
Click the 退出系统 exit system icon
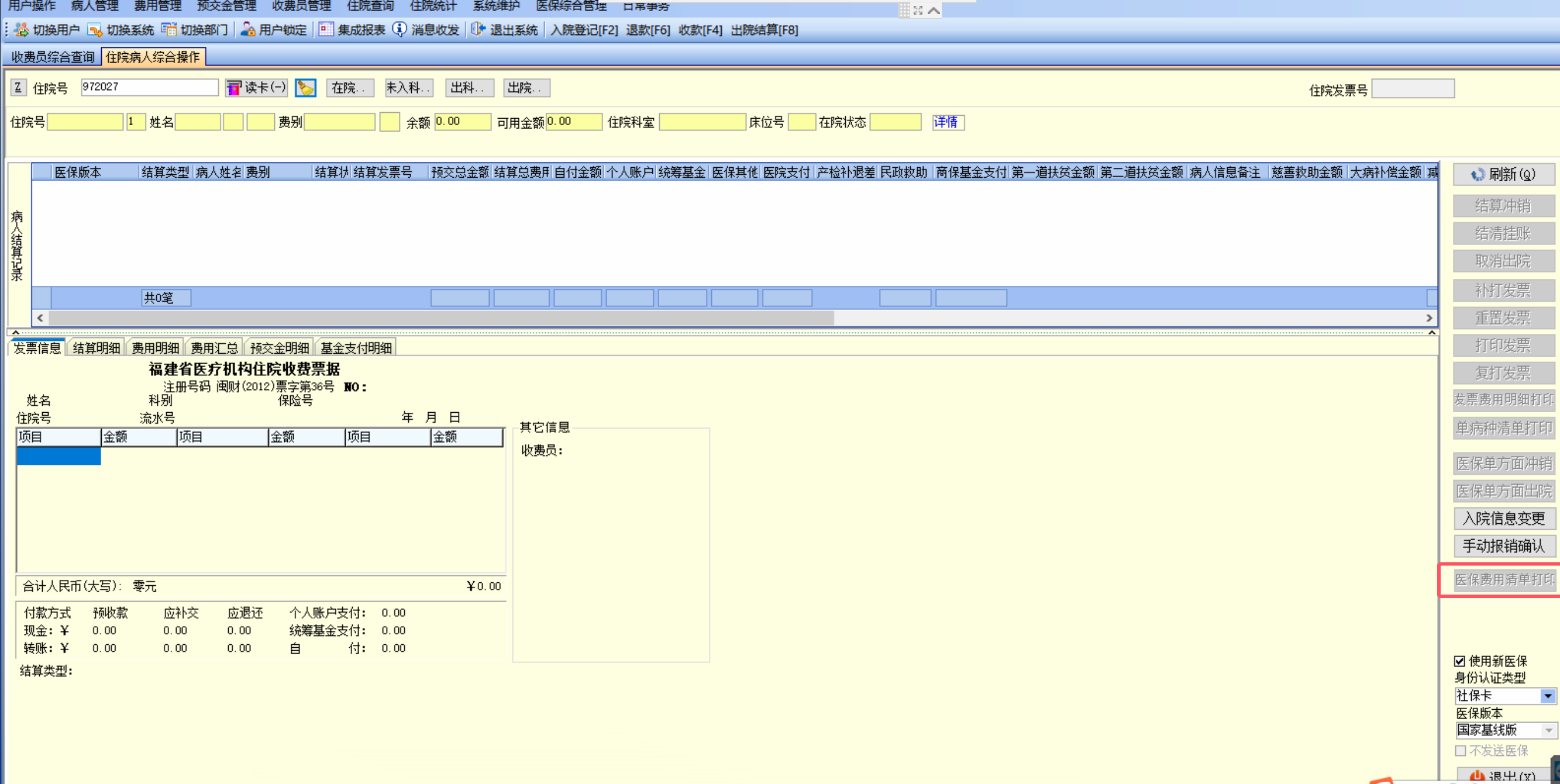click(x=478, y=30)
